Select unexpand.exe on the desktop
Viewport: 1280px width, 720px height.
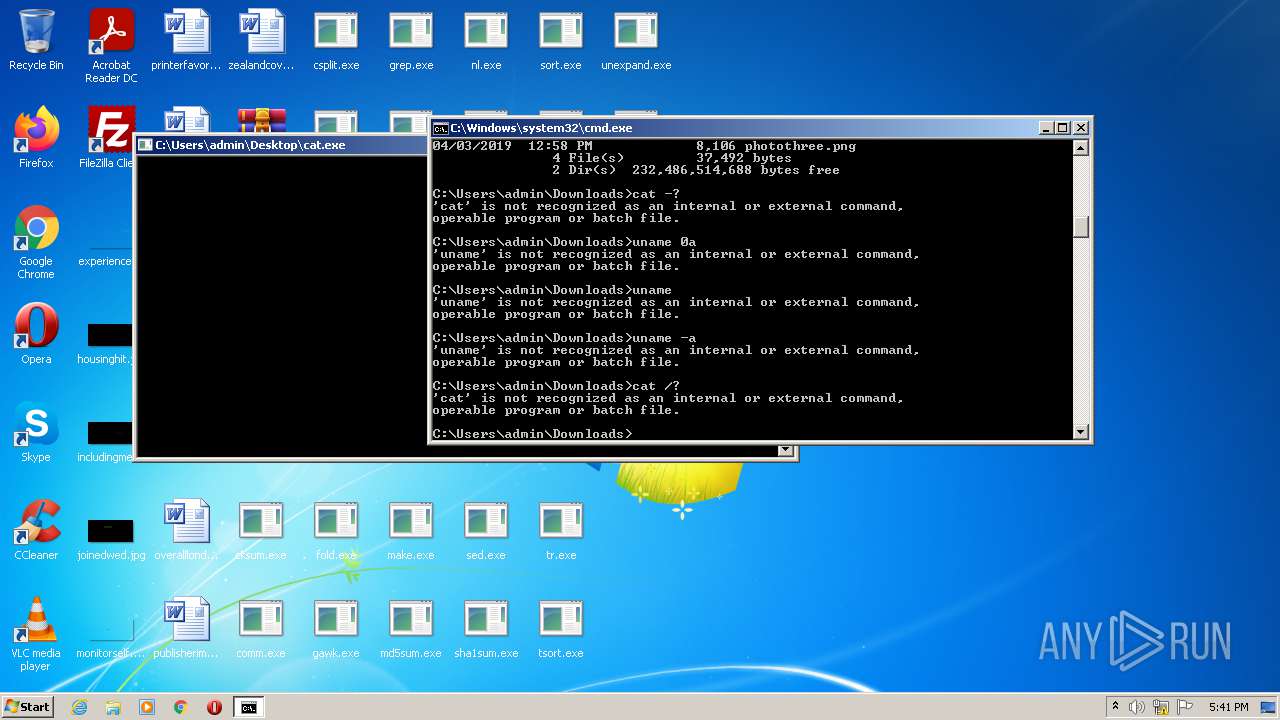pyautogui.click(x=636, y=40)
